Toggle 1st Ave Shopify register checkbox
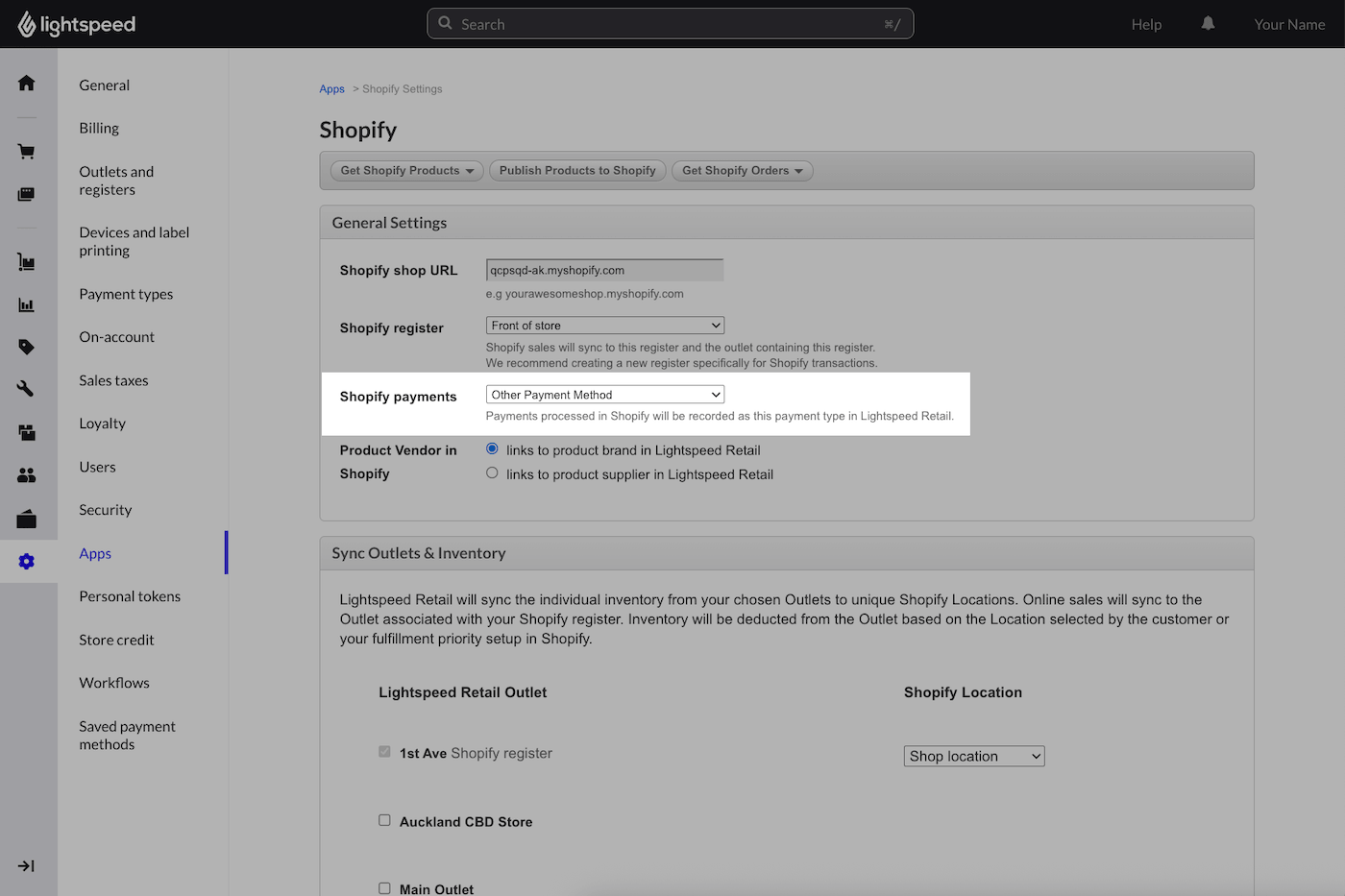Screen dimensions: 1345x896 coord(384,752)
